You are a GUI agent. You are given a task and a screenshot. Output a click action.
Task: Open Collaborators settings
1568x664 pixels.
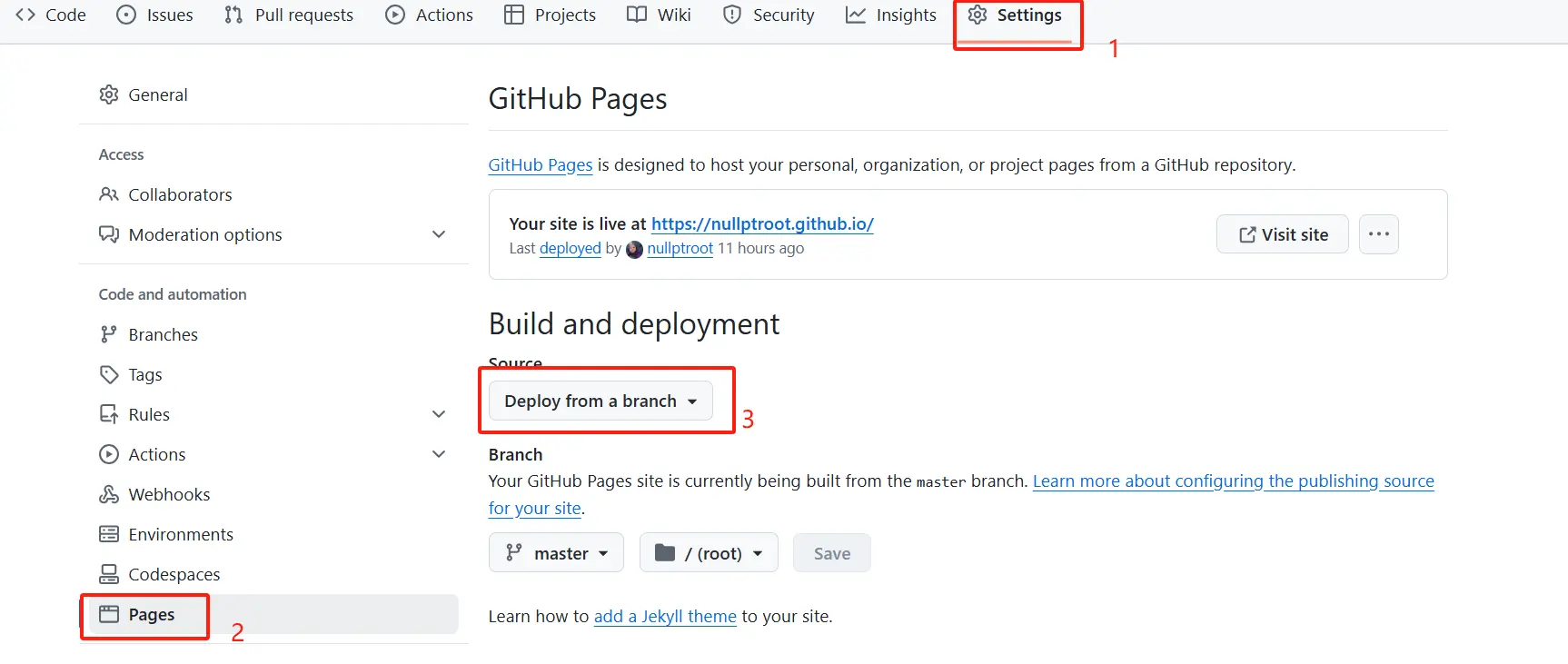(x=273, y=194)
